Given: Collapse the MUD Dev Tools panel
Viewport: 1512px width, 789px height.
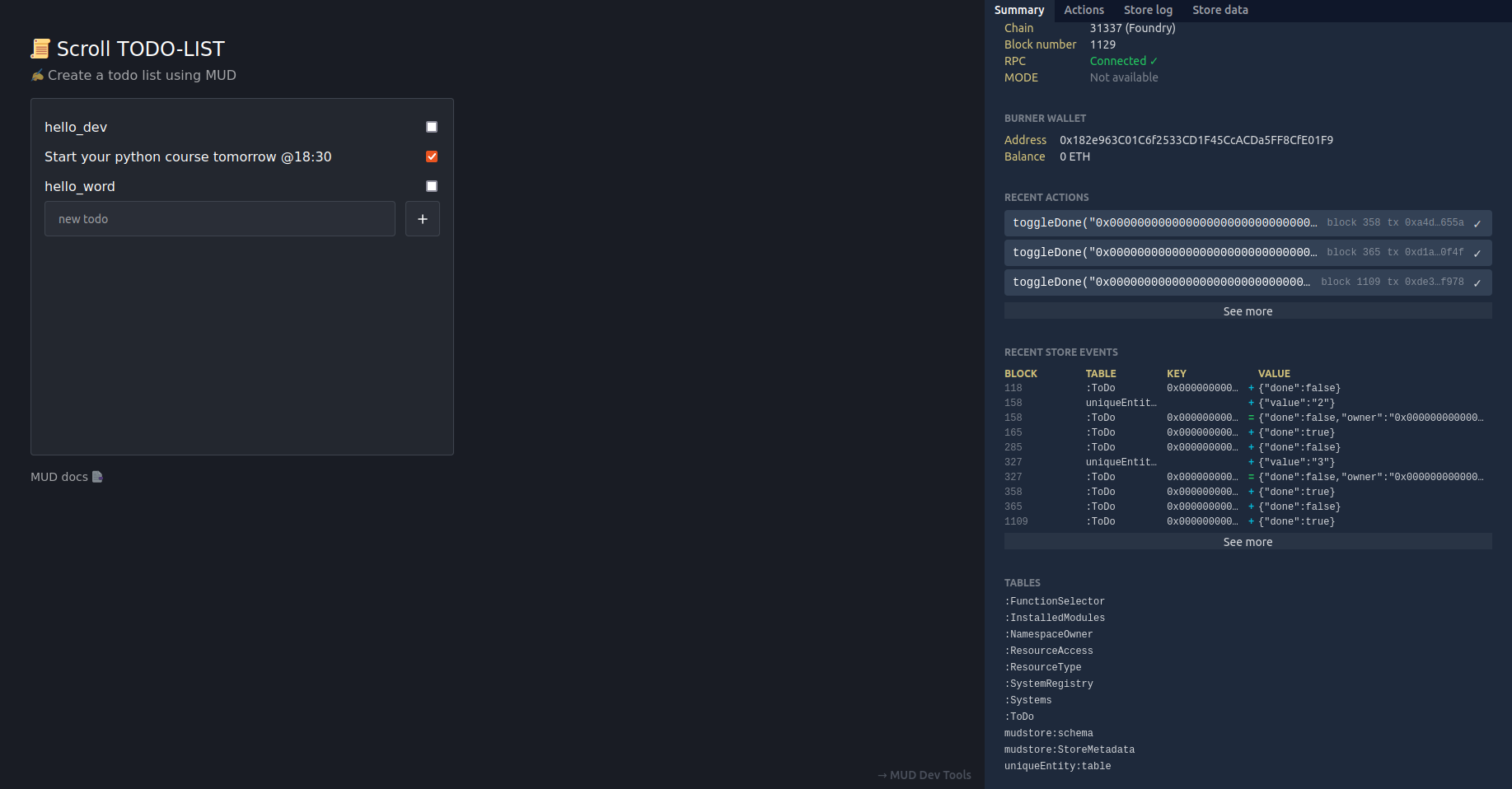Looking at the screenshot, I should coord(925,775).
